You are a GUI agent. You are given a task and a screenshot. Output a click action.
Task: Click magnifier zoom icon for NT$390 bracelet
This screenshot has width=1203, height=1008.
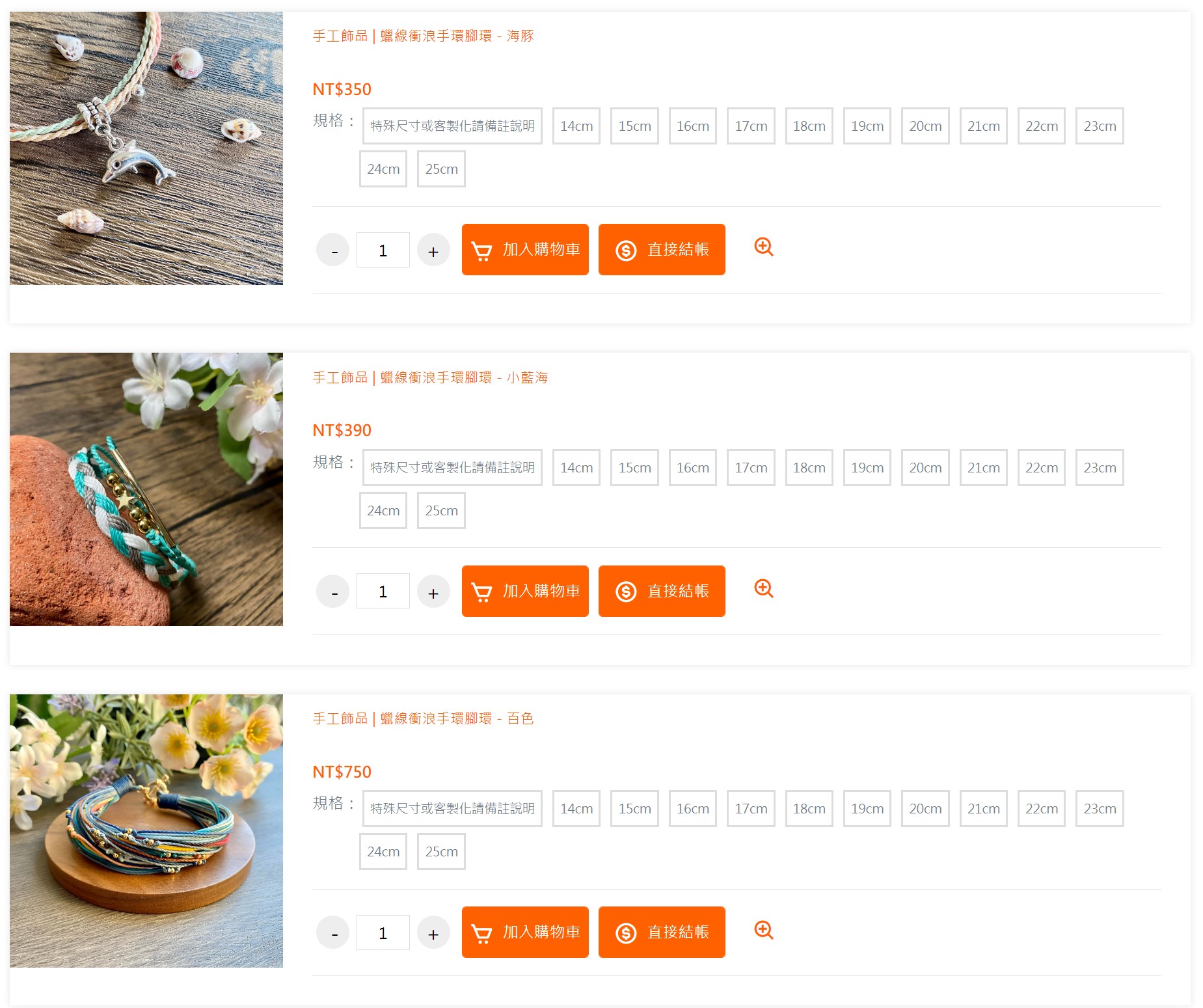click(x=763, y=589)
